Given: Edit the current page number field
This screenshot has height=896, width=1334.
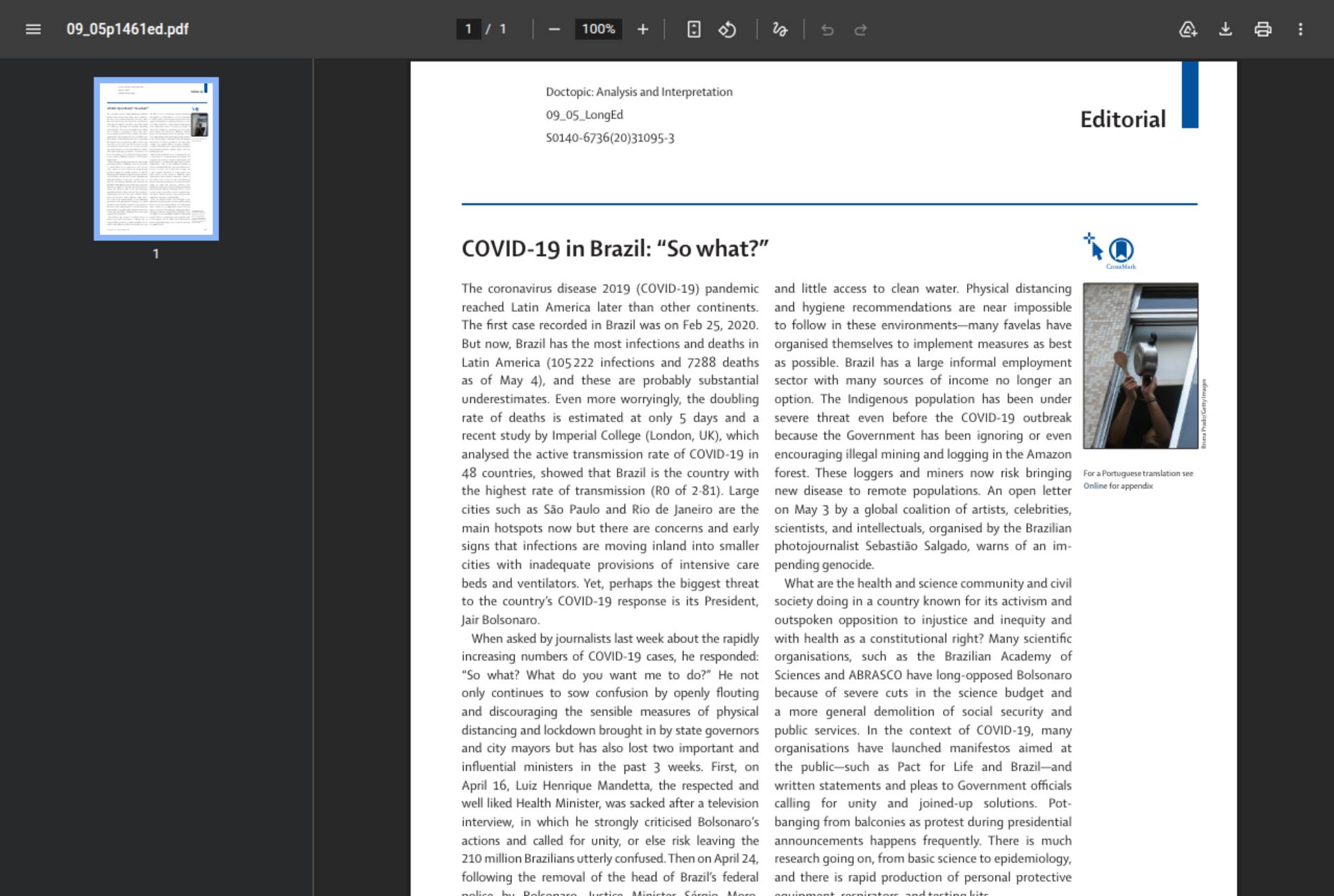Looking at the screenshot, I should [x=468, y=29].
